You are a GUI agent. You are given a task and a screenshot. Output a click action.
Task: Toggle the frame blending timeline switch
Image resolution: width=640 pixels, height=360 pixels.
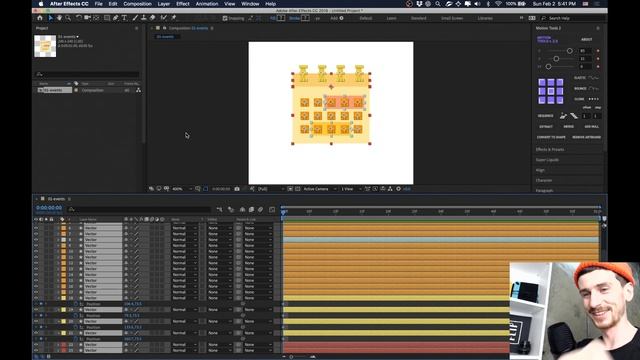pyautogui.click(x=251, y=210)
